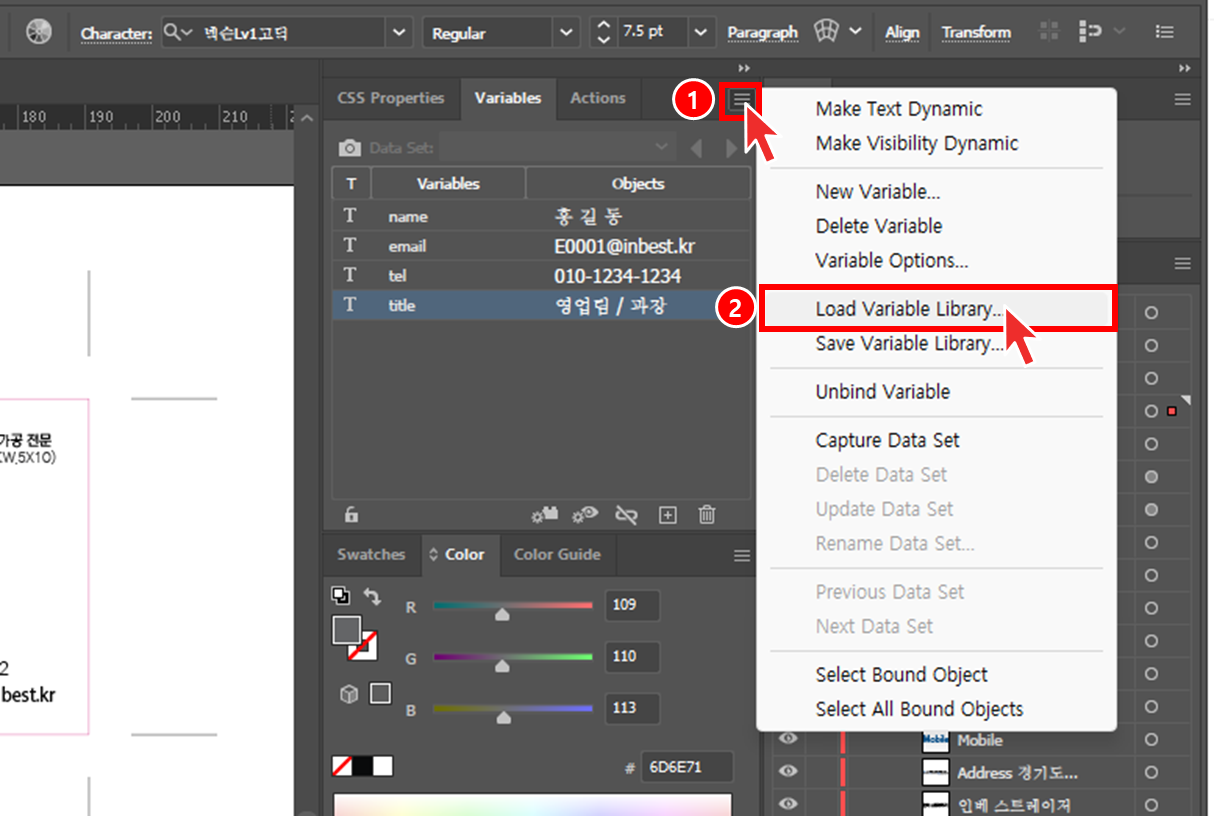Viewport: 1214px width, 816px height.
Task: Select the title variable row
Action: pyautogui.click(x=541, y=306)
